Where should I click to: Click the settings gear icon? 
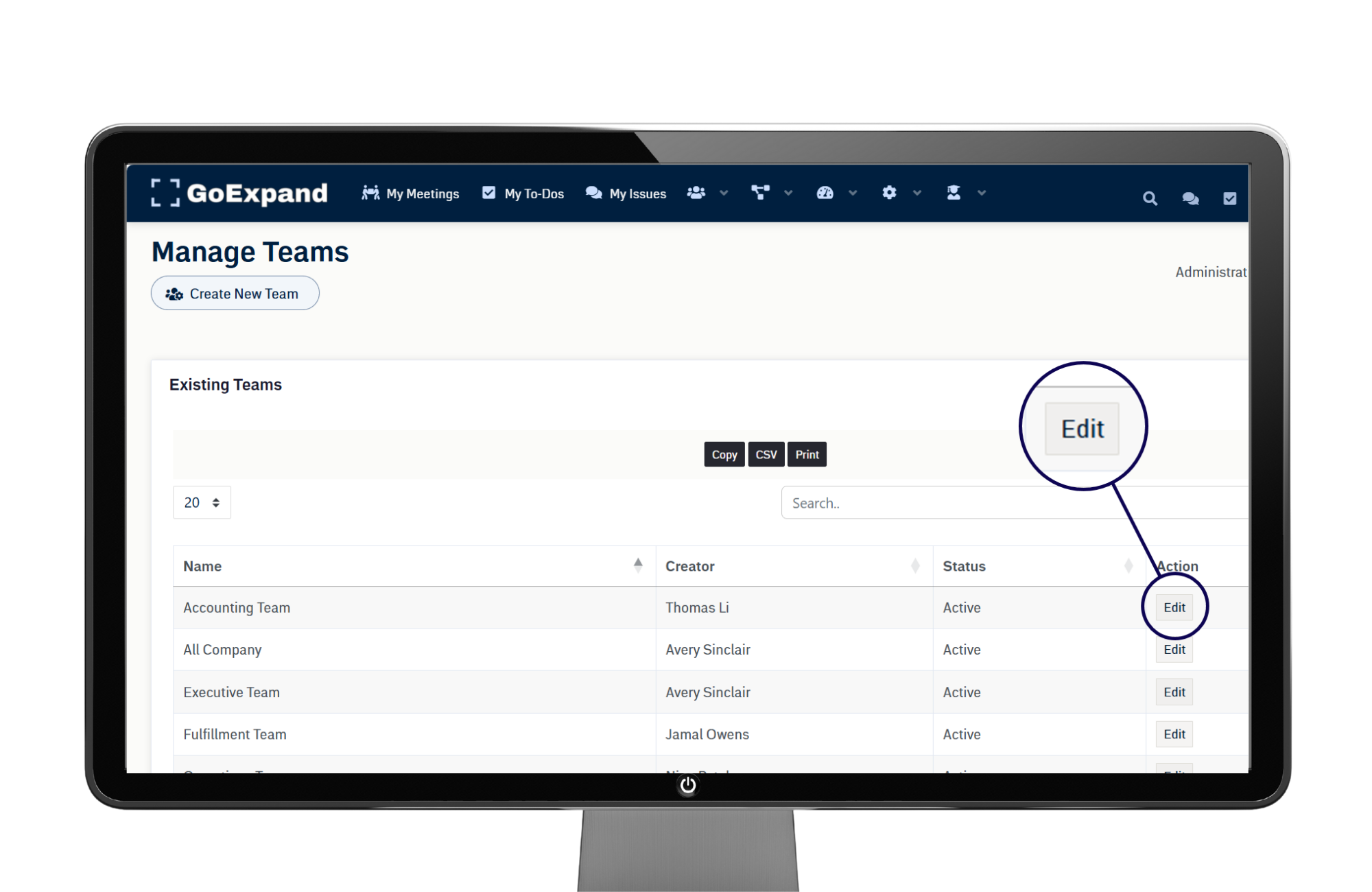tap(889, 193)
